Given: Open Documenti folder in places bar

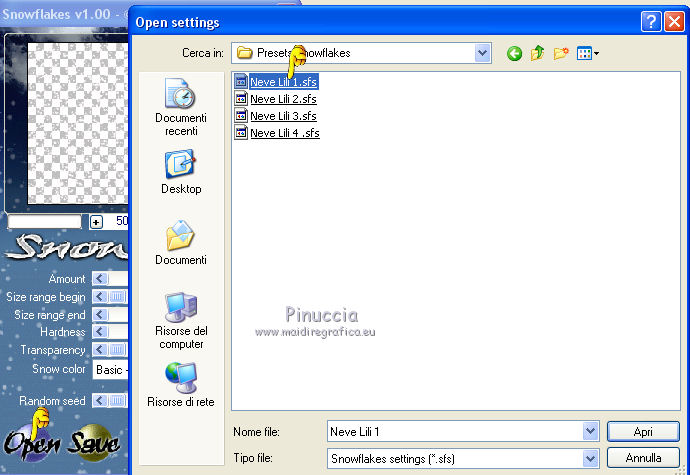Looking at the screenshot, I should coord(181,243).
